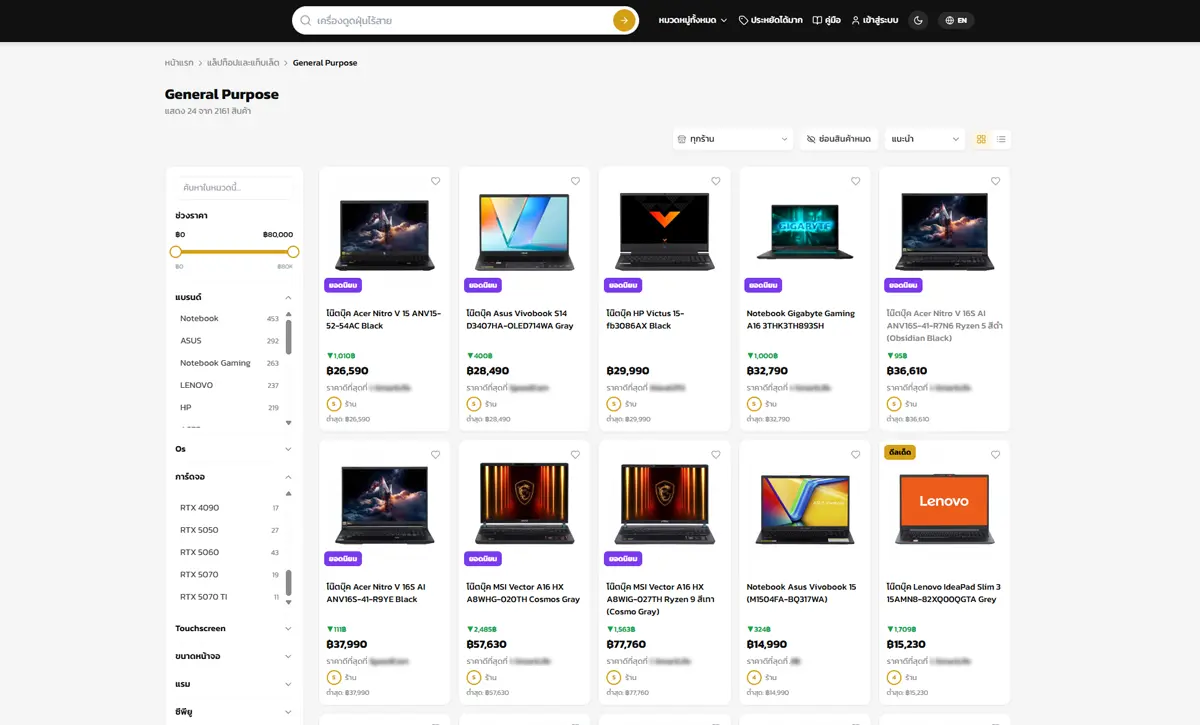This screenshot has width=1200, height=725.
Task: Open the MSI Vector A16 HX A8WHG-020TH title
Action: click(x=523, y=593)
